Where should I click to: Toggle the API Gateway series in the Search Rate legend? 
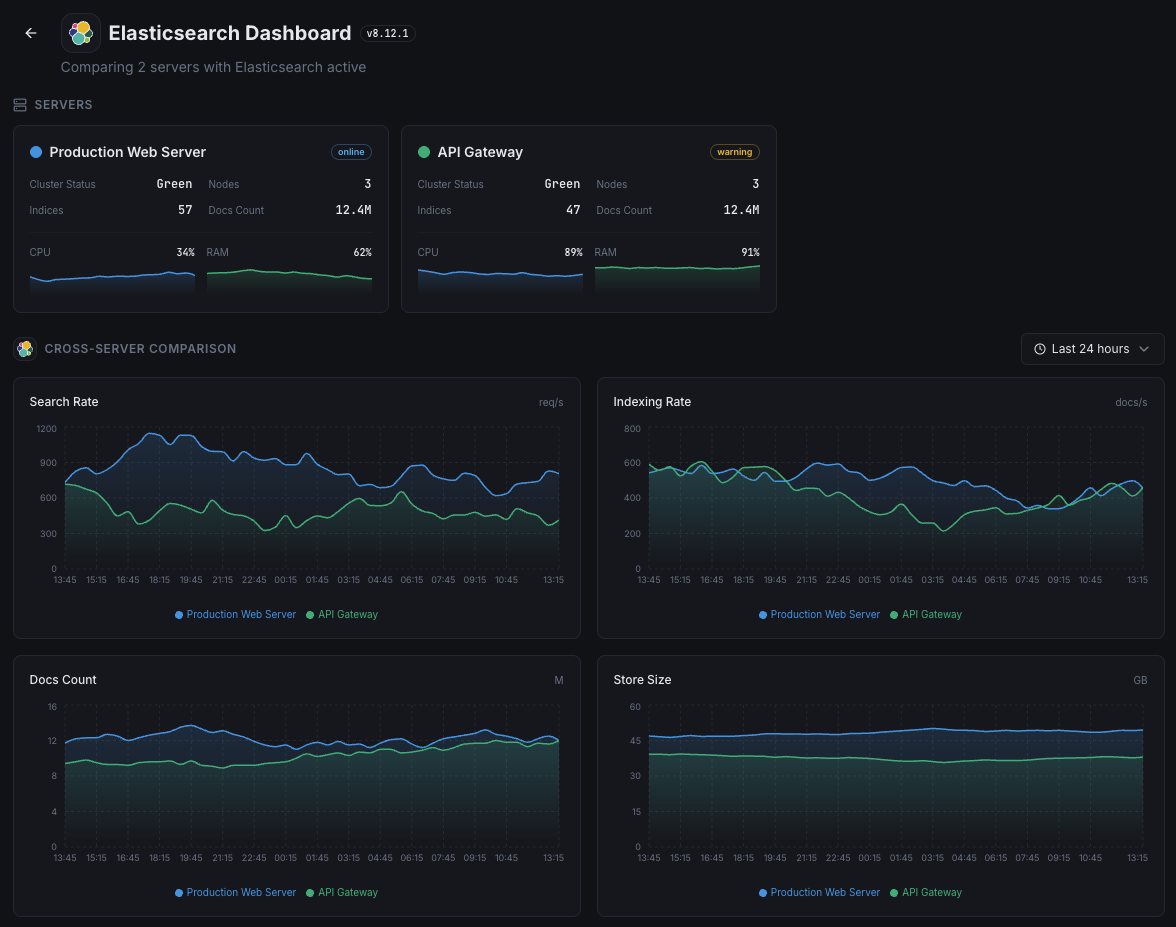tap(341, 614)
